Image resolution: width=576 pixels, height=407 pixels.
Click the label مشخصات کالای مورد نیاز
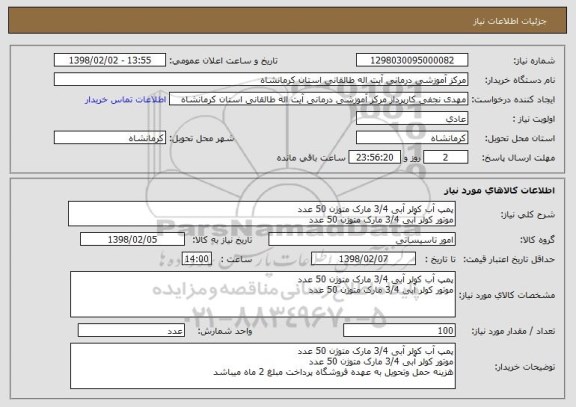[x=507, y=295]
